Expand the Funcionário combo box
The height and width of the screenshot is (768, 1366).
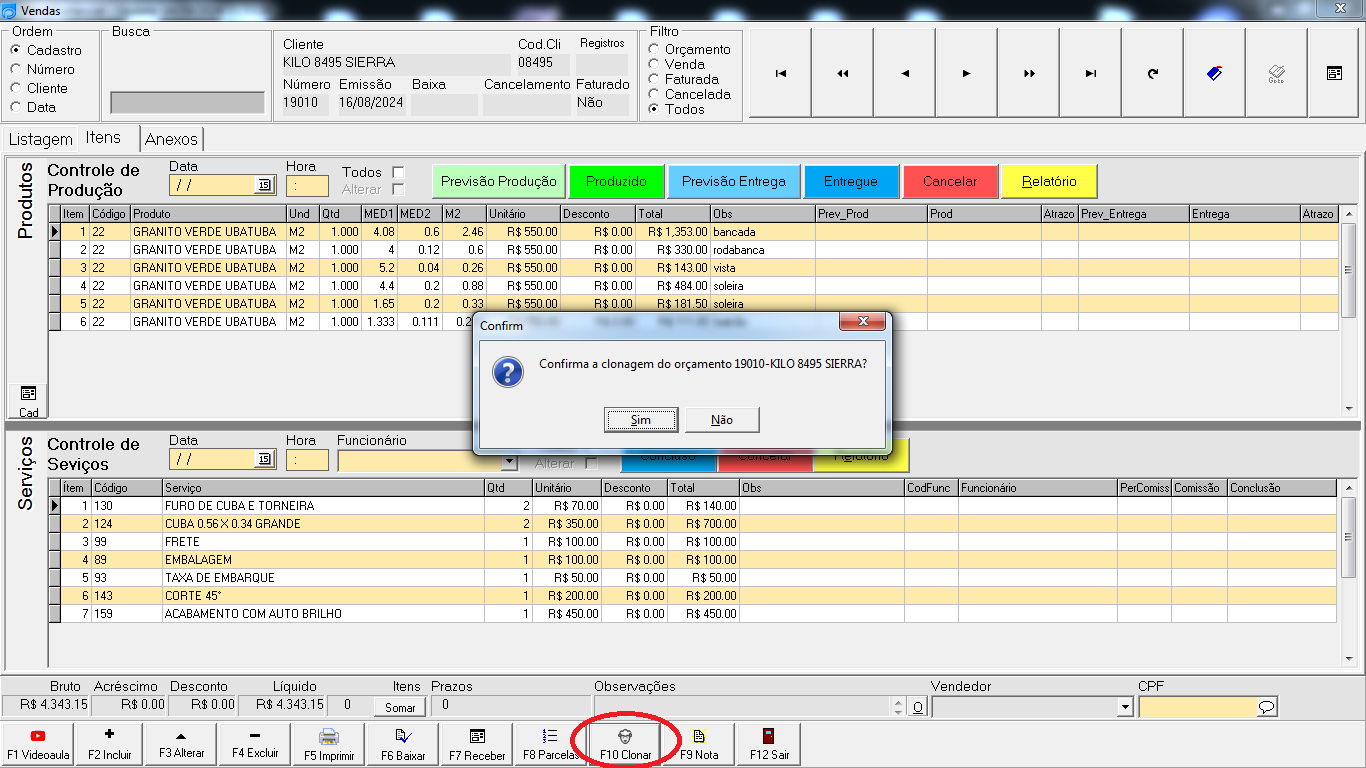(x=509, y=461)
